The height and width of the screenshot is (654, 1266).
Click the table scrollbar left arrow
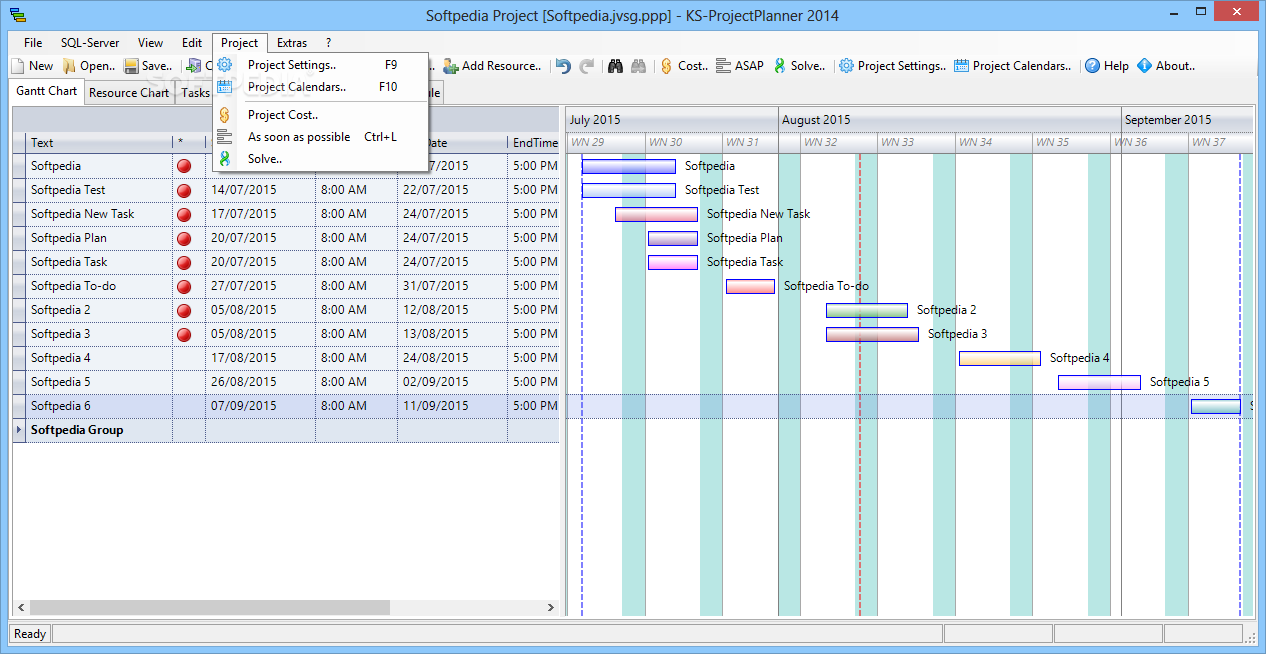[x=21, y=608]
